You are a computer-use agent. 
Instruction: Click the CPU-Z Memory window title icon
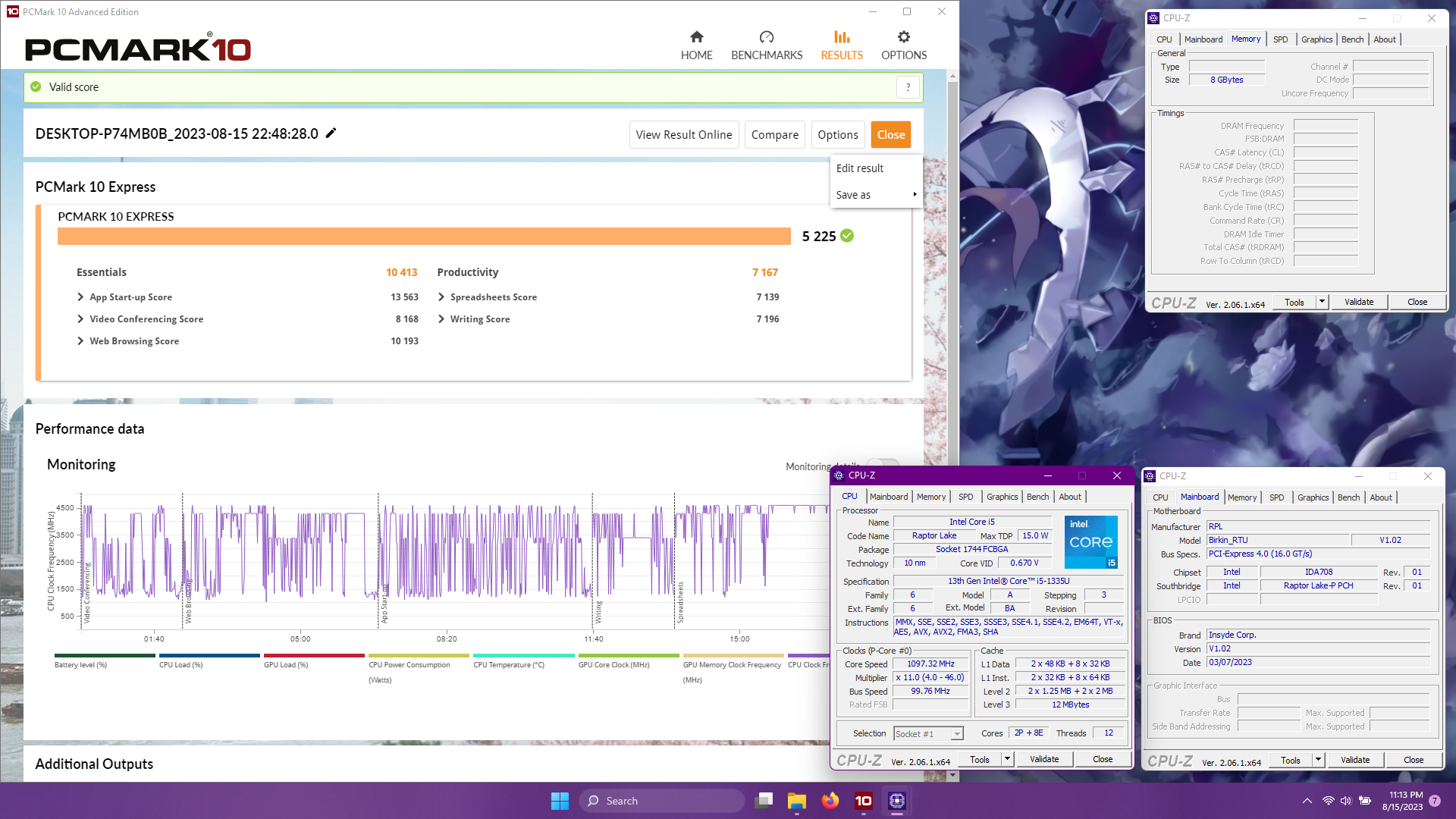coord(1153,17)
